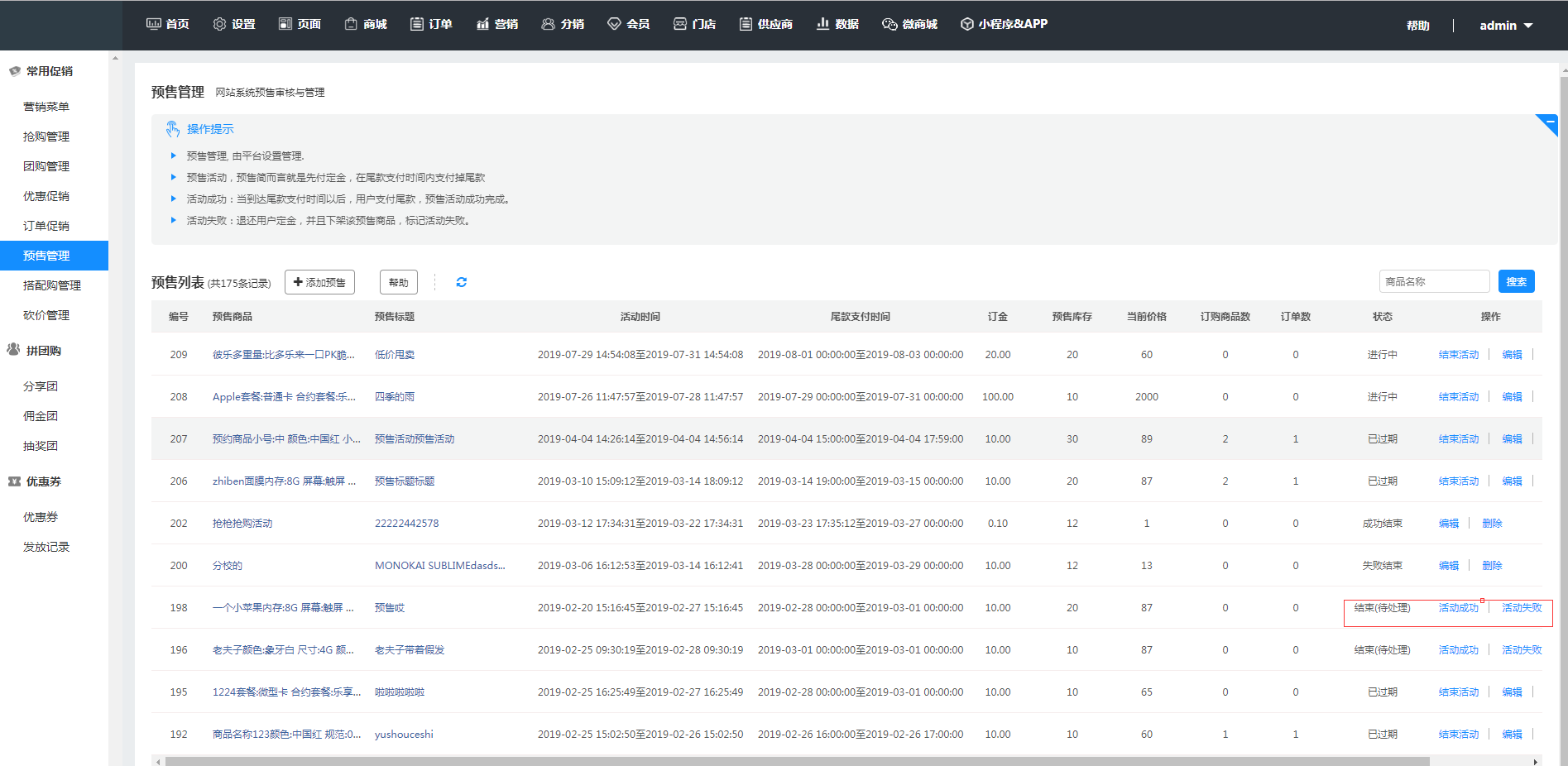Click the settings gear icon in top navigation
The image size is (1568, 766).
(x=219, y=24)
